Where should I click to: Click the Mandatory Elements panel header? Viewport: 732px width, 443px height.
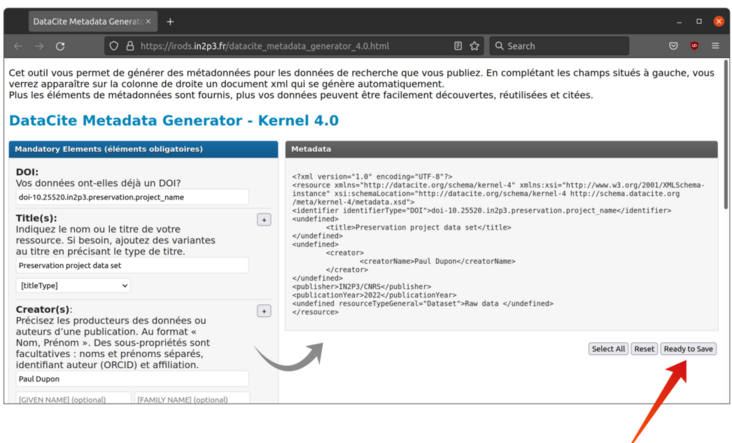pos(143,149)
